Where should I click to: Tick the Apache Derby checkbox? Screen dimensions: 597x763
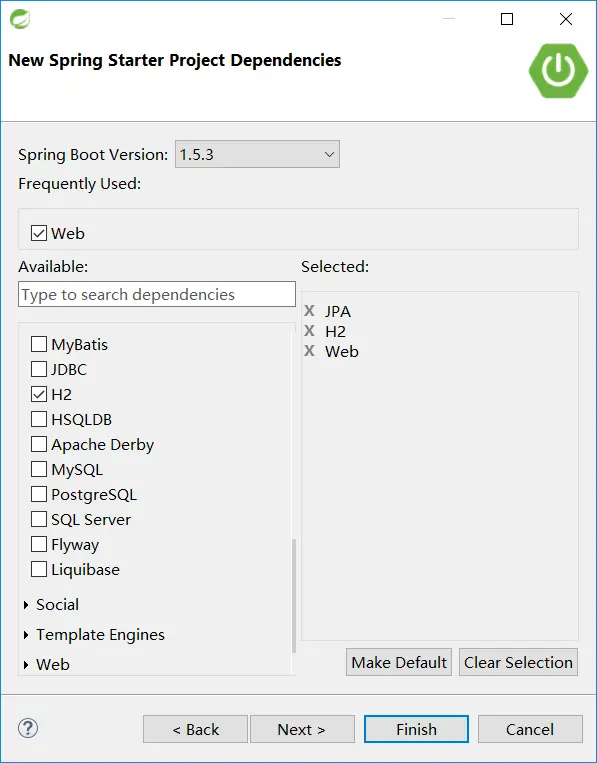pyautogui.click(x=39, y=444)
